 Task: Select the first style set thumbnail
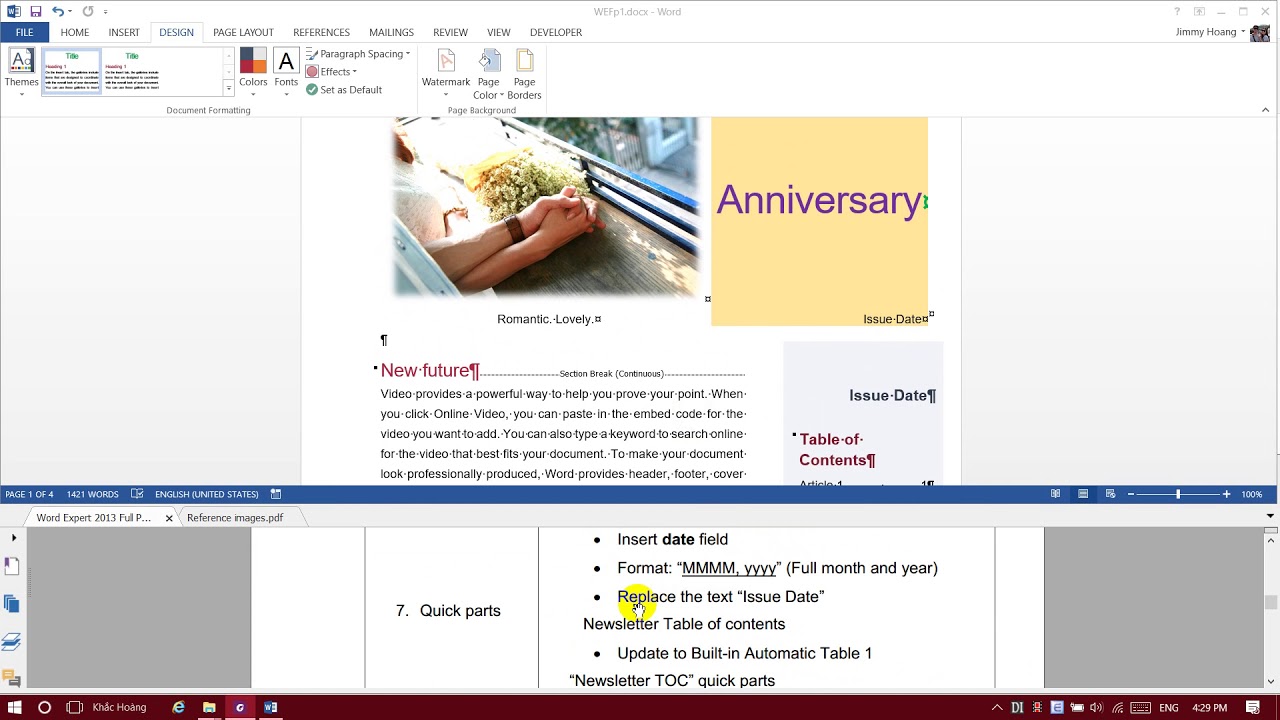[72, 71]
